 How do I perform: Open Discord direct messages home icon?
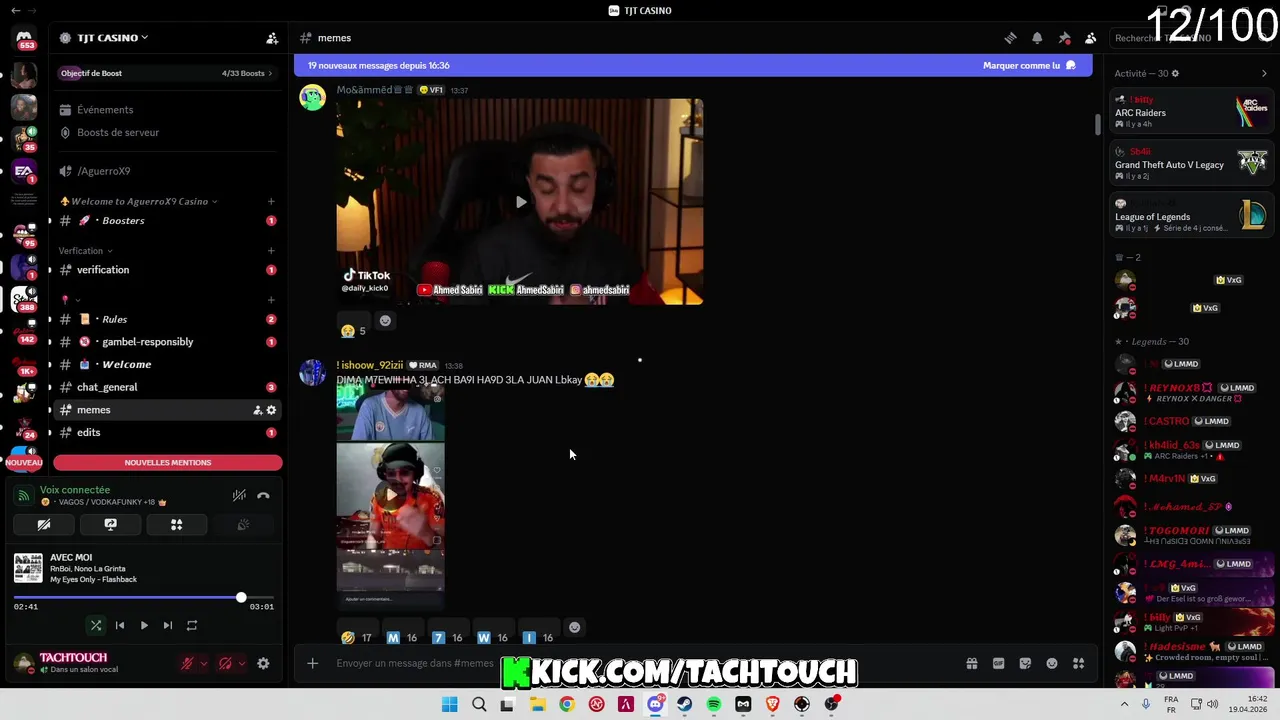tap(24, 38)
